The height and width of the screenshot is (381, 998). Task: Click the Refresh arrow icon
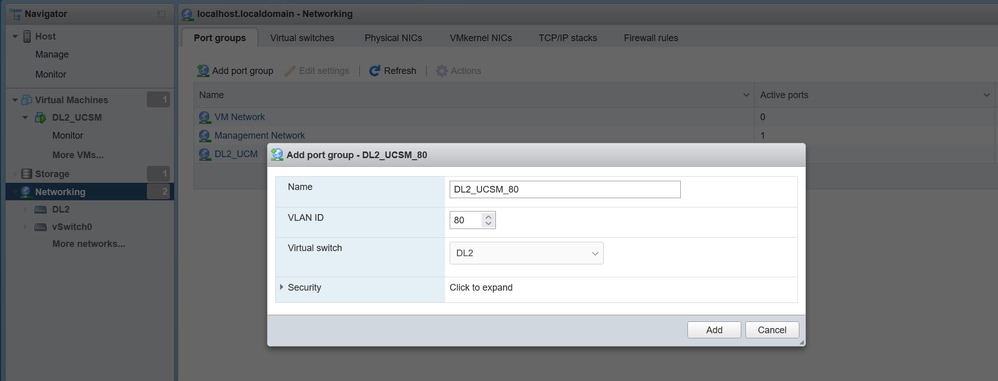374,71
